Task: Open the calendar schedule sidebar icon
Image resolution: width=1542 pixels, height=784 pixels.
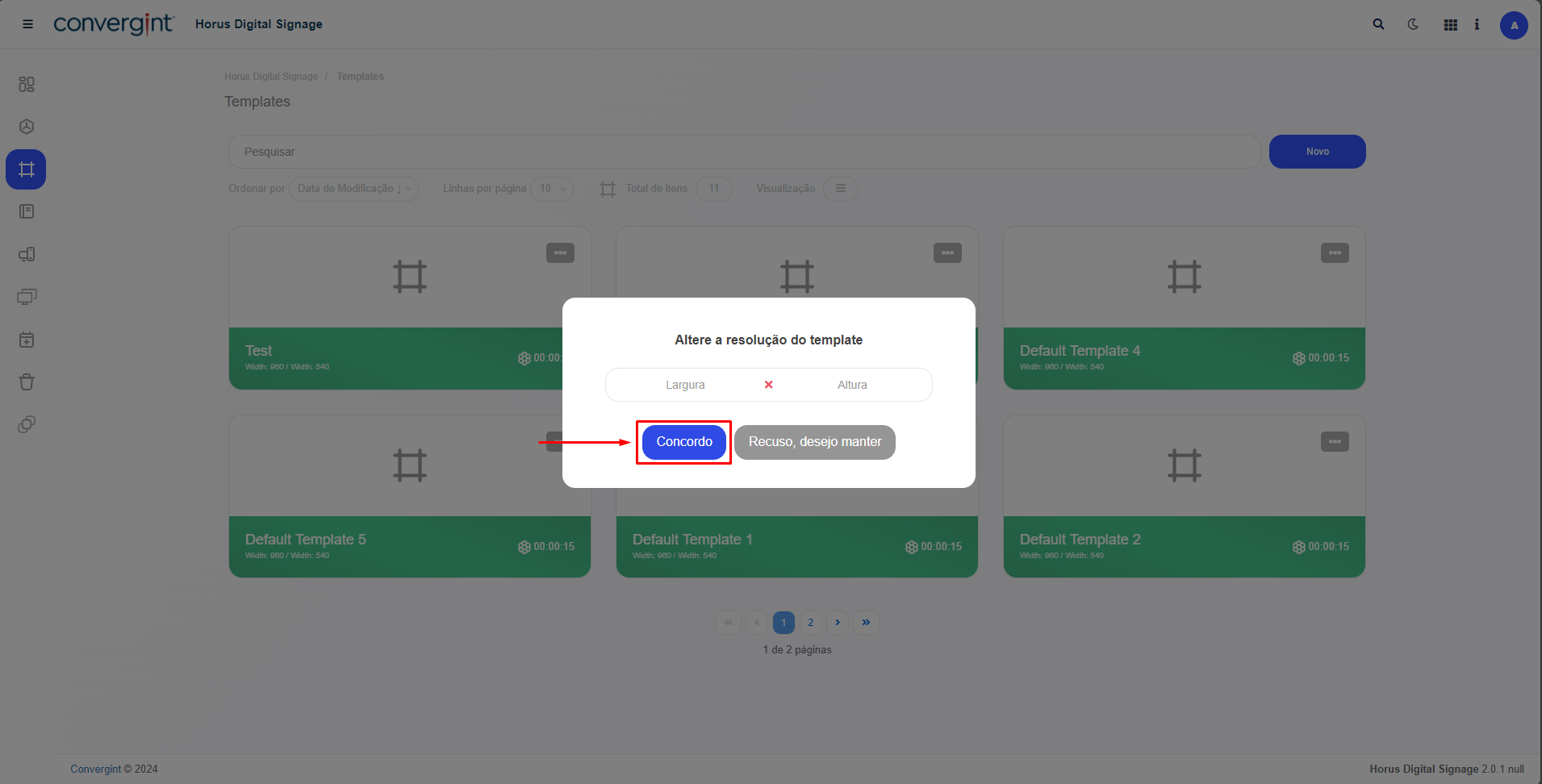Action: click(x=27, y=340)
